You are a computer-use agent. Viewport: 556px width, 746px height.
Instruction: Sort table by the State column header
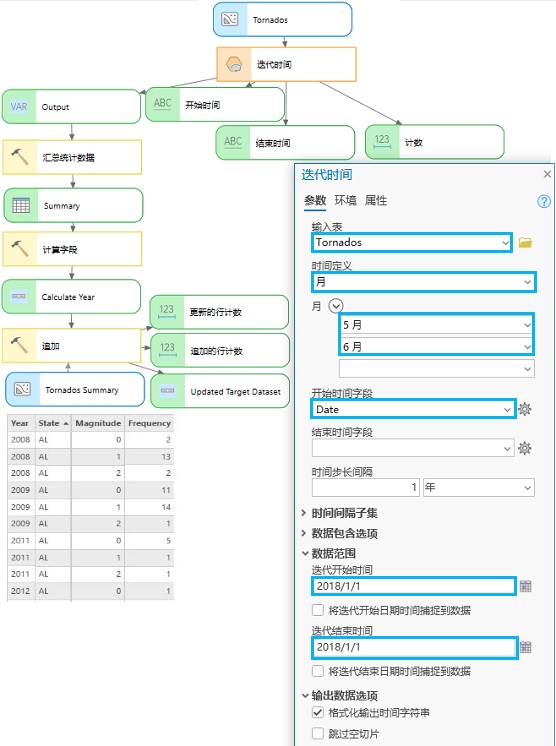[53, 423]
